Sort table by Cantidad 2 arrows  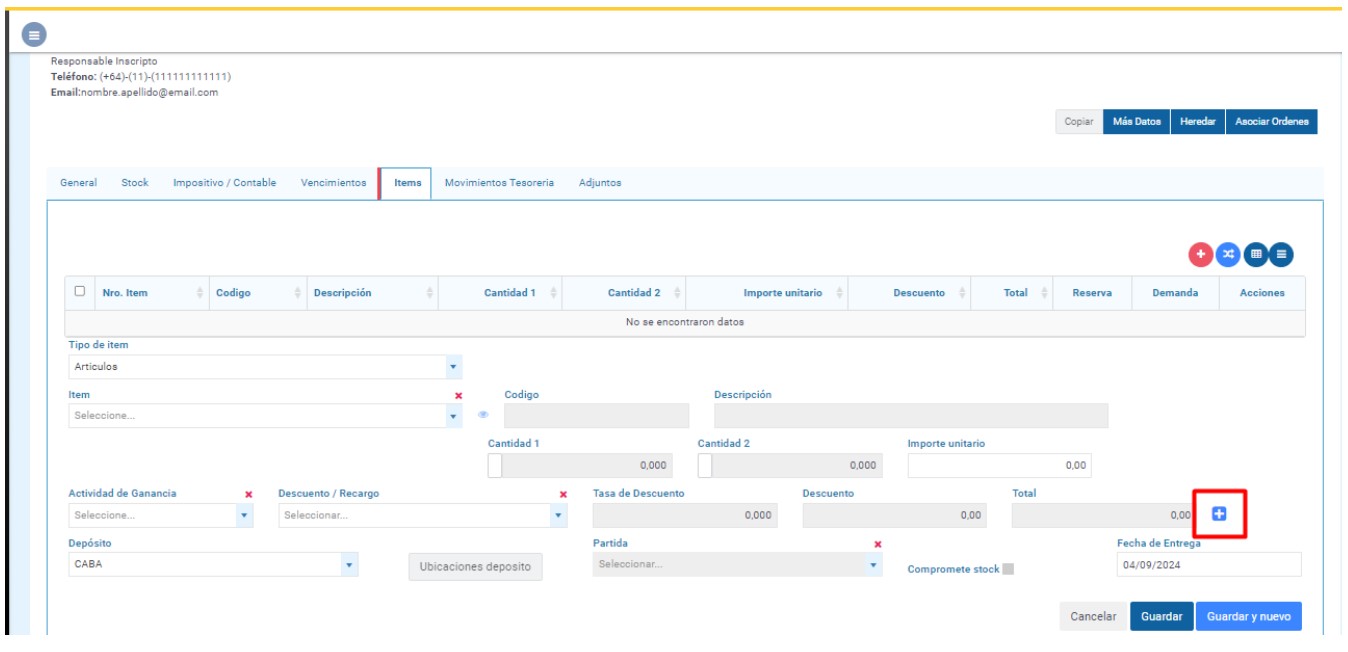[x=677, y=293]
